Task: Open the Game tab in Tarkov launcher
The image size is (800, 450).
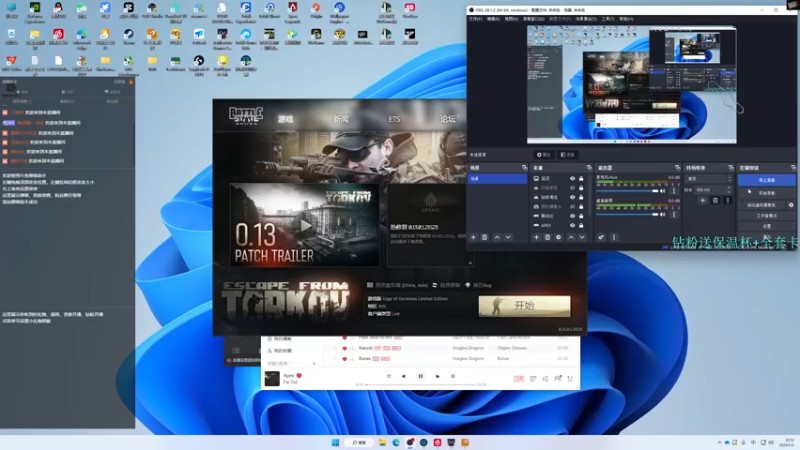Action: tap(286, 119)
